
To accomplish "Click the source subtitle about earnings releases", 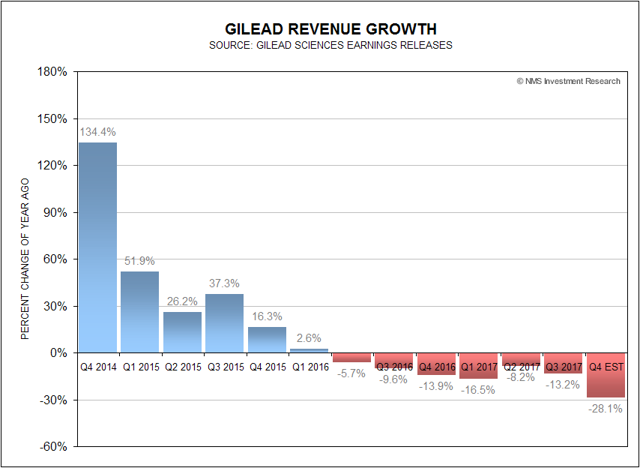I will [331, 45].
